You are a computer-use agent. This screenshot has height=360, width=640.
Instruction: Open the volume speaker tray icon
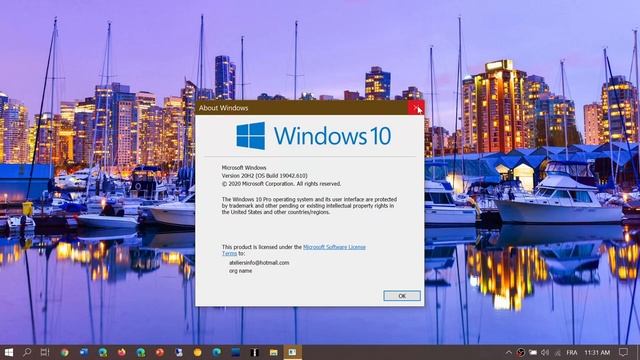pos(545,352)
